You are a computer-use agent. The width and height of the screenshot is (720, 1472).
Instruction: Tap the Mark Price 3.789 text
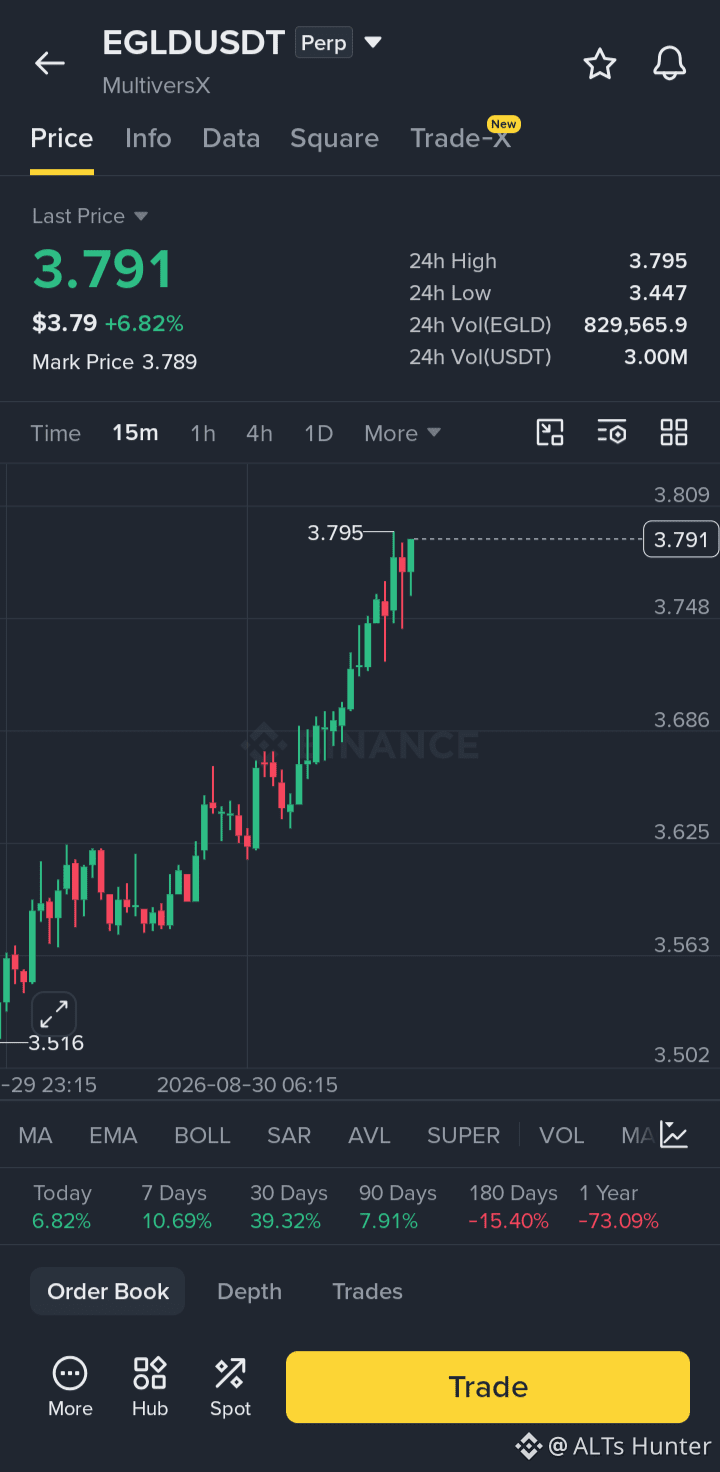pos(114,362)
